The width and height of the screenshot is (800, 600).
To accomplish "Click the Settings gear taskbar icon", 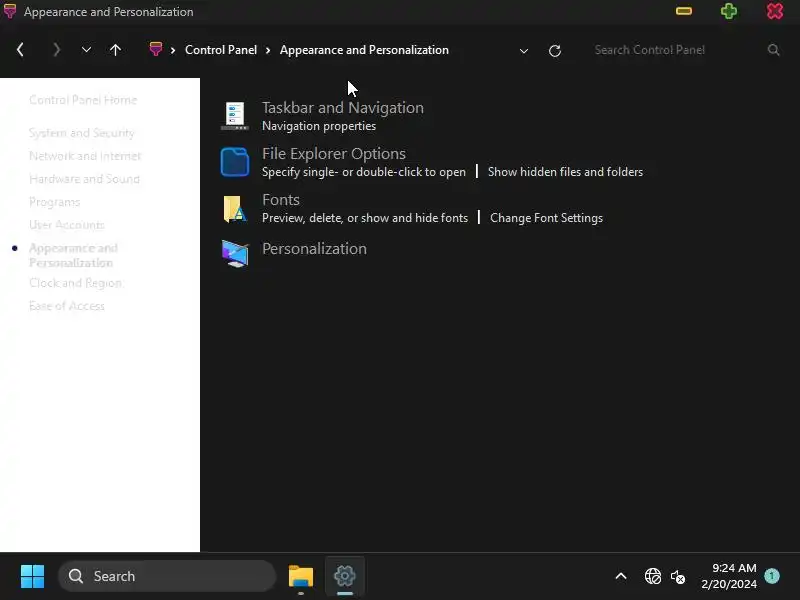I will (345, 577).
